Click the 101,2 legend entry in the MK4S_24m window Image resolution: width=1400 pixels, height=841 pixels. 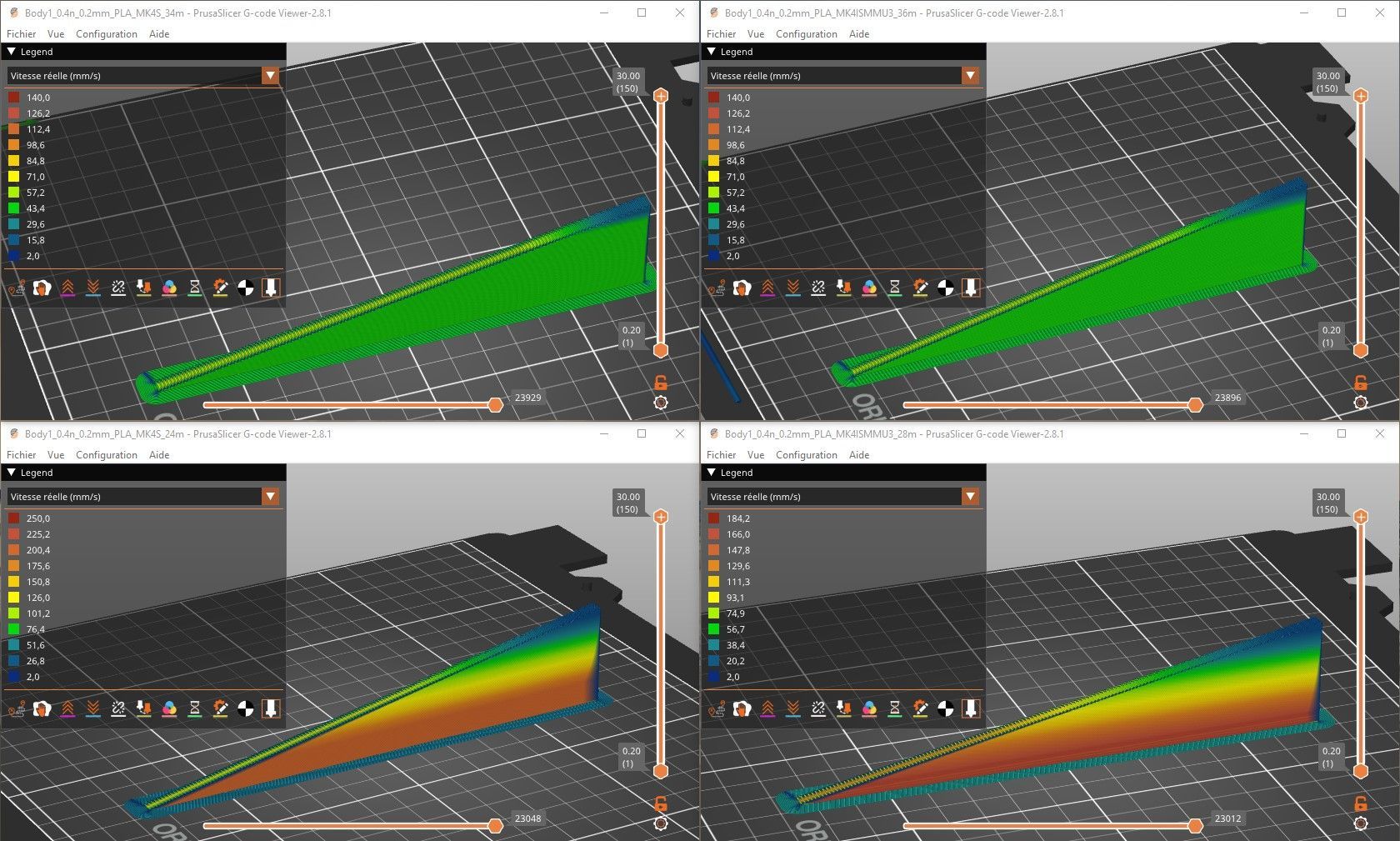30,613
